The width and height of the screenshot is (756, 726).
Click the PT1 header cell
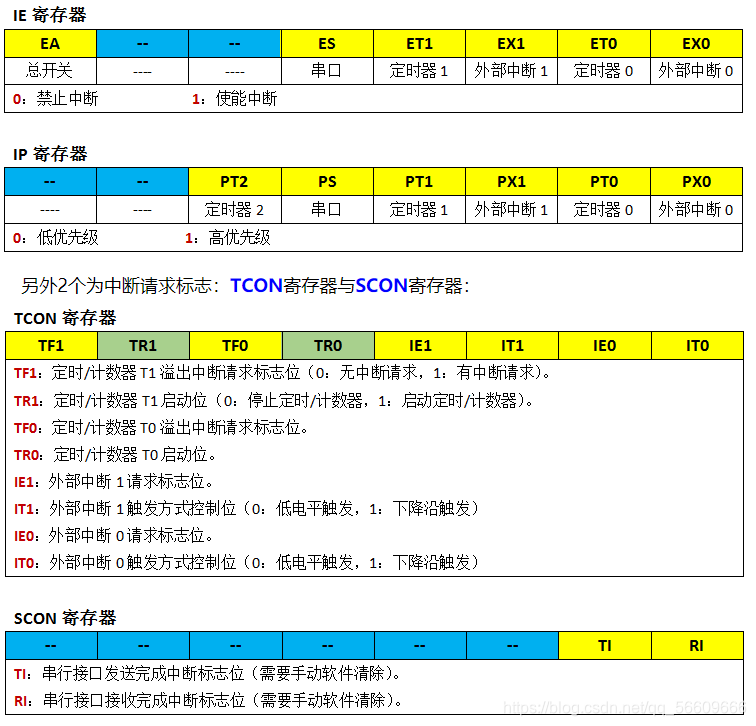[419, 182]
